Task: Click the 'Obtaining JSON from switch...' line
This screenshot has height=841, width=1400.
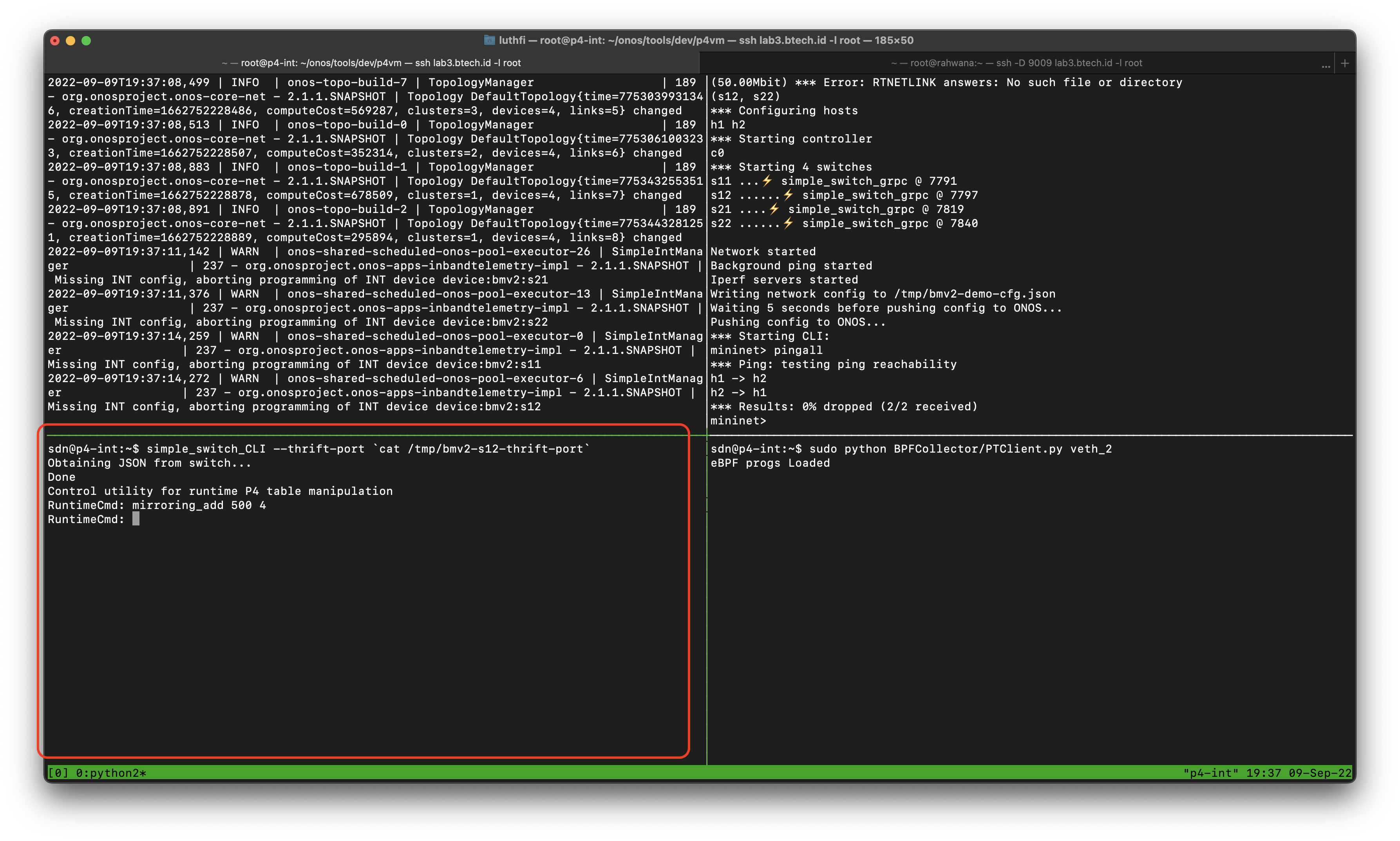Action: 149,463
